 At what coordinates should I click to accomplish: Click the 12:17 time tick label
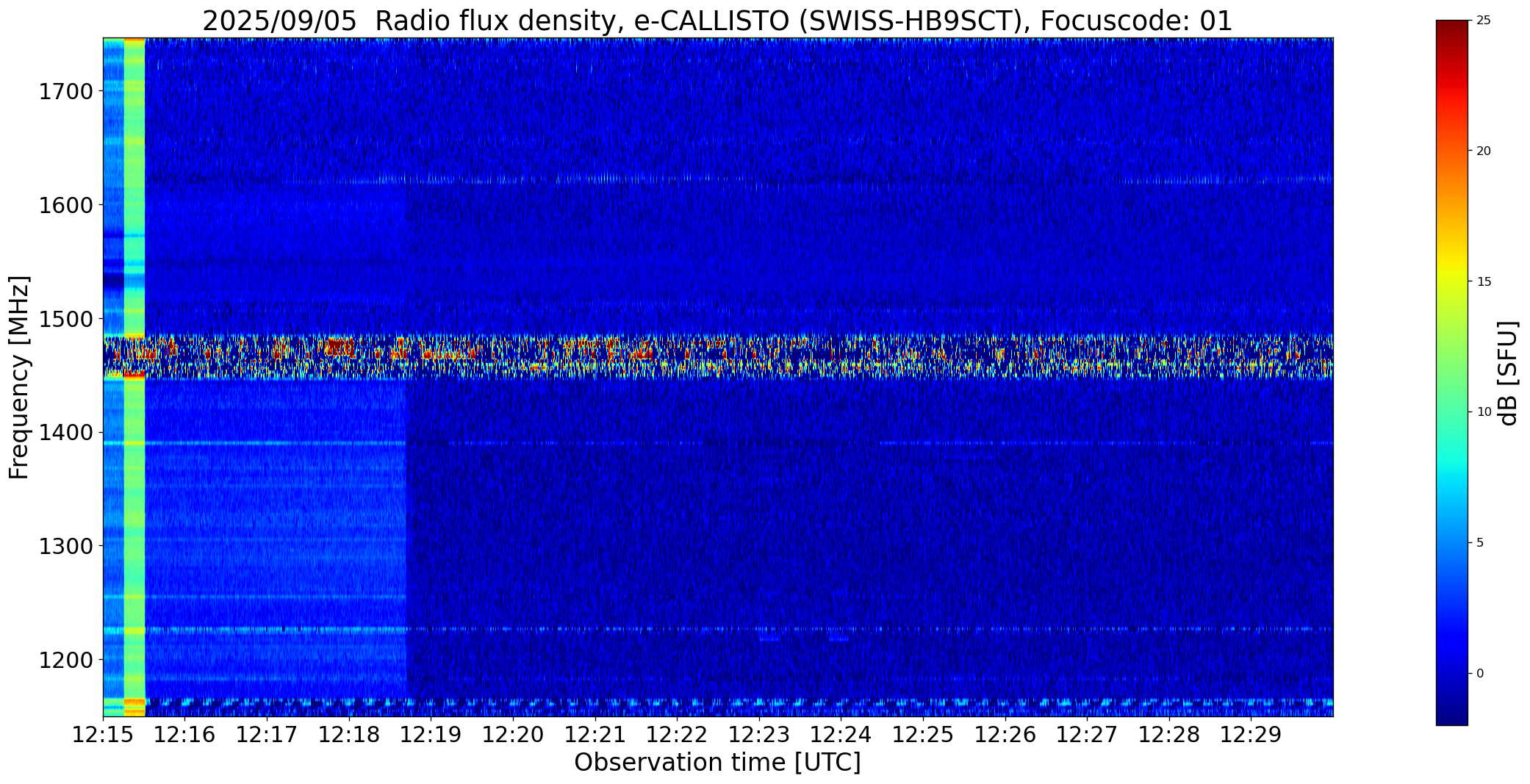tap(267, 734)
